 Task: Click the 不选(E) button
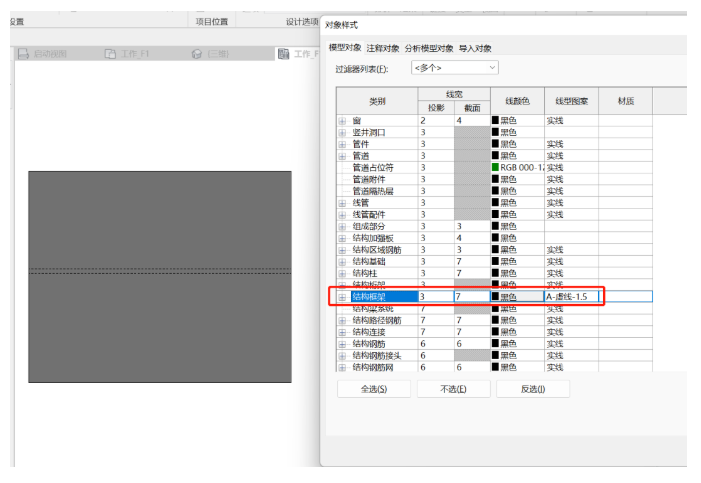(454, 389)
